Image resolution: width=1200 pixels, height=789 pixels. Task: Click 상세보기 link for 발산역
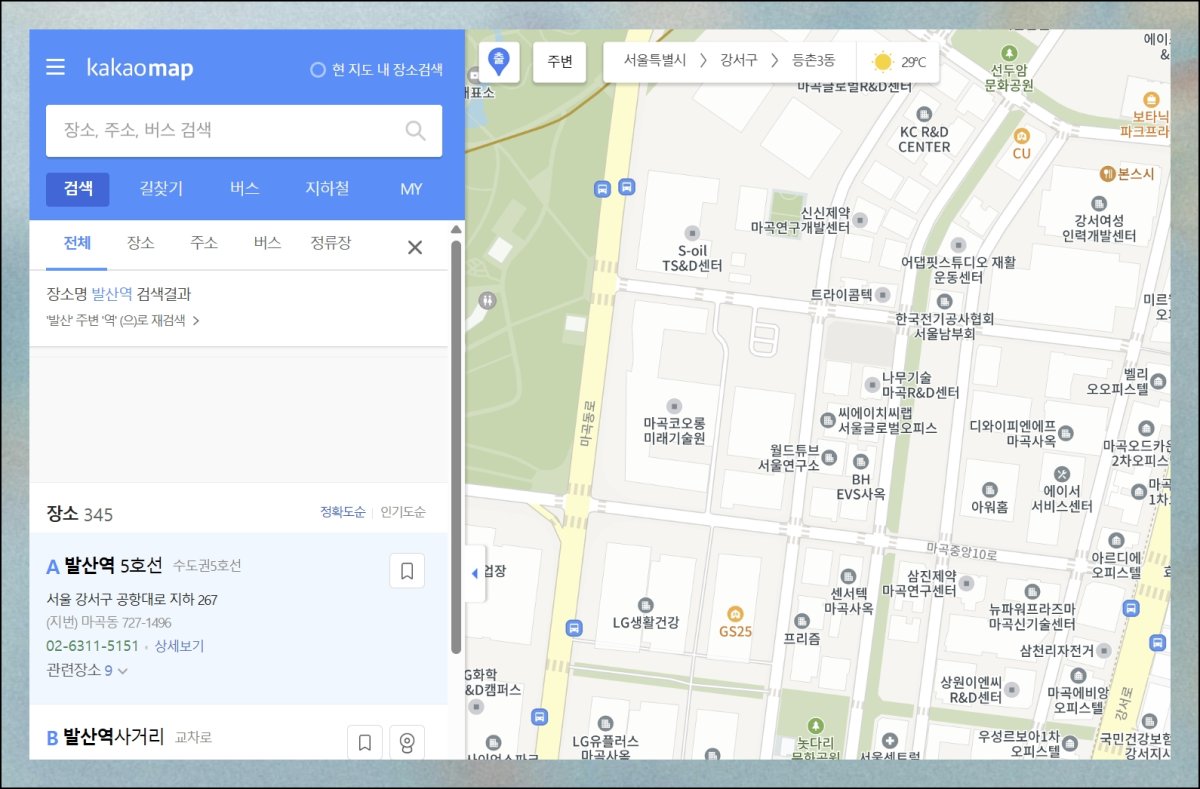tap(179, 646)
